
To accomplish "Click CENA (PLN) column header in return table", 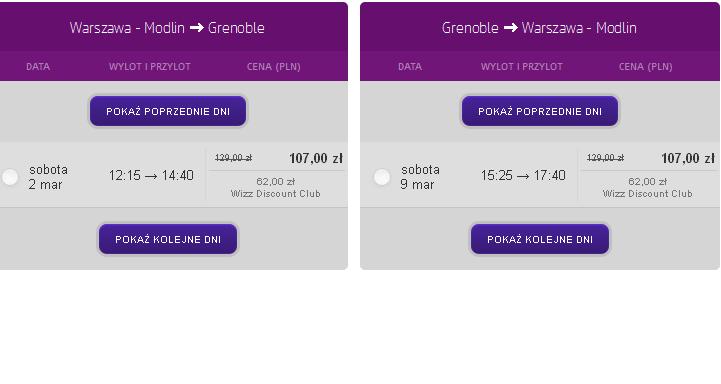I will [646, 67].
